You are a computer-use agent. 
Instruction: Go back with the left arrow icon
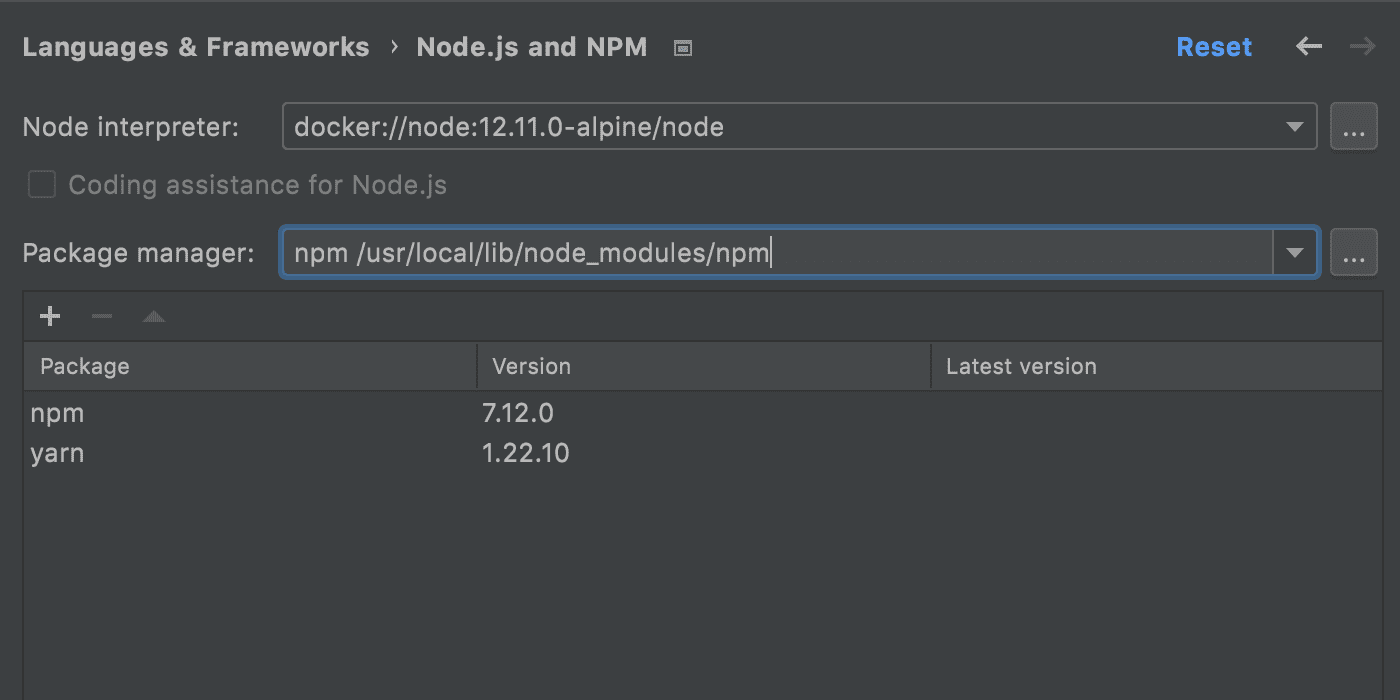coord(1309,46)
